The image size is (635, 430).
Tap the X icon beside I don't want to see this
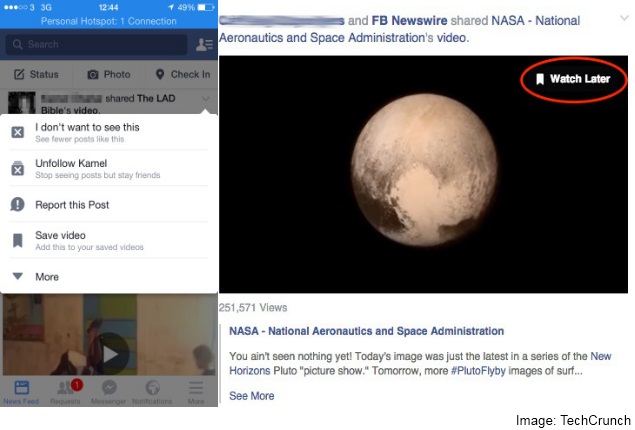(x=17, y=132)
